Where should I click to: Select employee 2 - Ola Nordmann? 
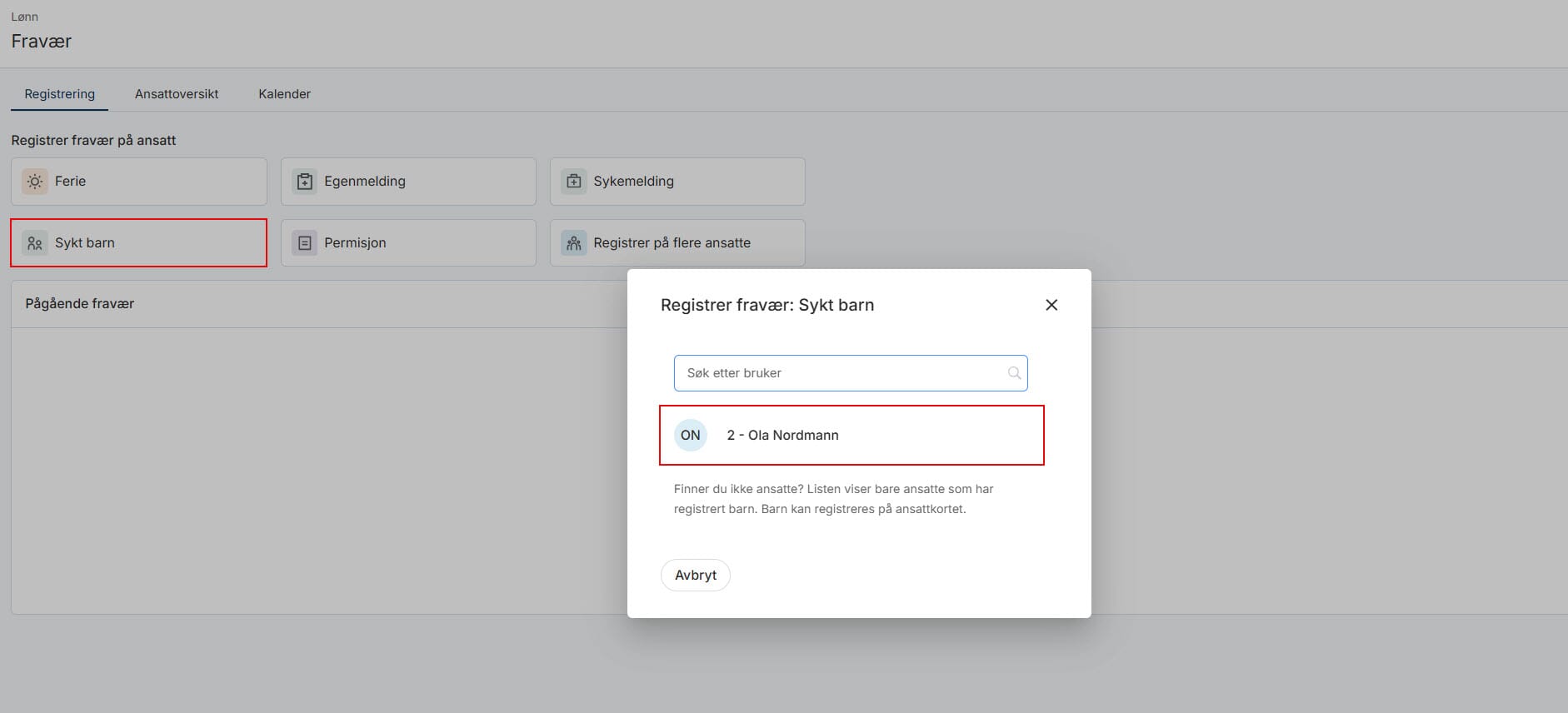tap(851, 435)
